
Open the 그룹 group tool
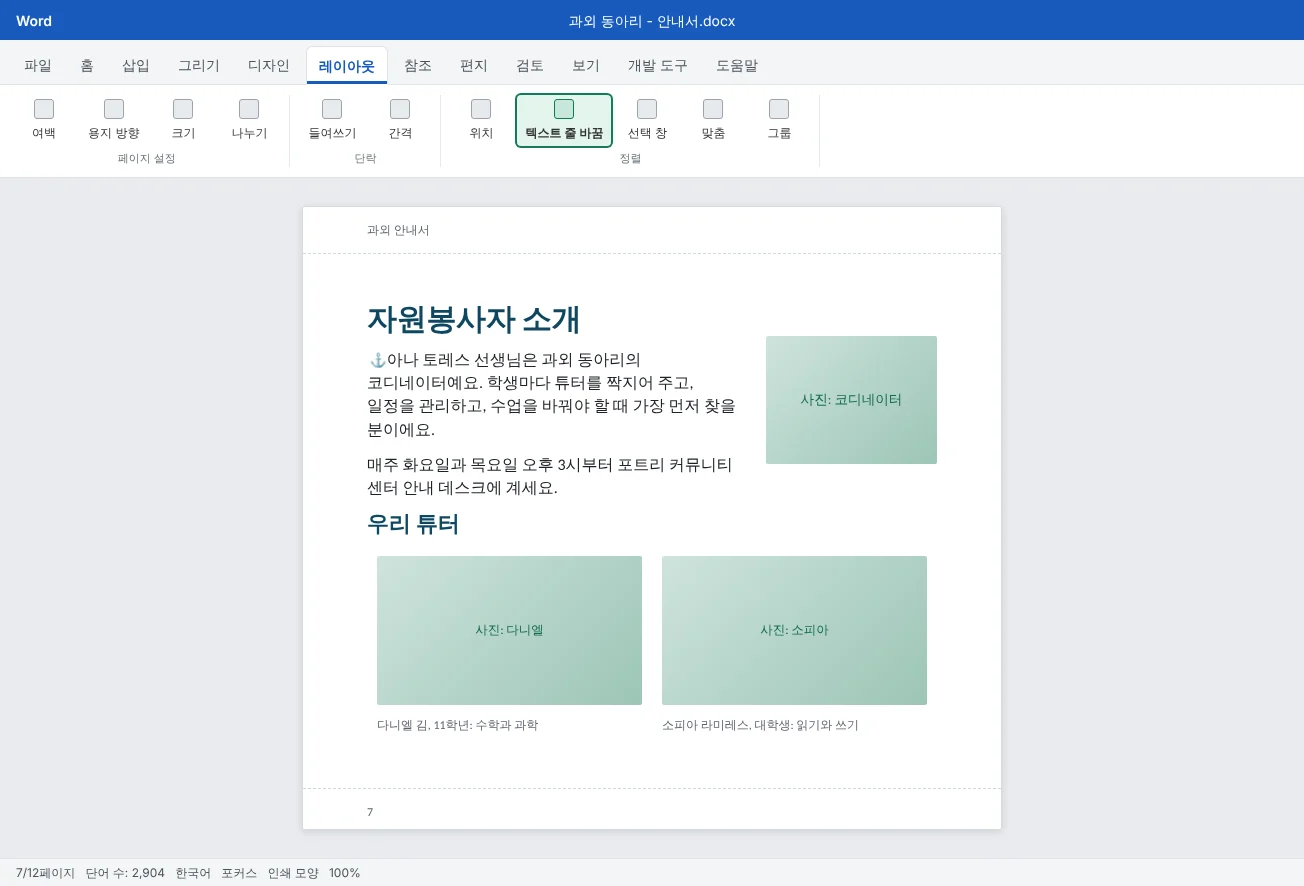[779, 121]
